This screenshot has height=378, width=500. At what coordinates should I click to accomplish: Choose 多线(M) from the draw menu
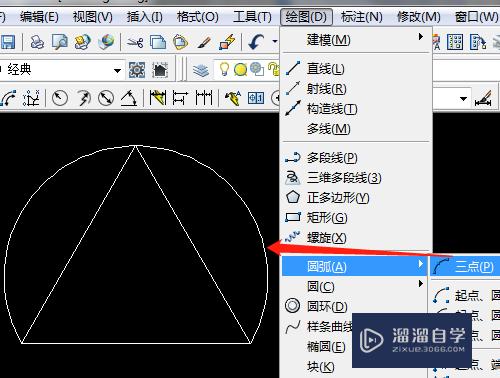[356, 129]
